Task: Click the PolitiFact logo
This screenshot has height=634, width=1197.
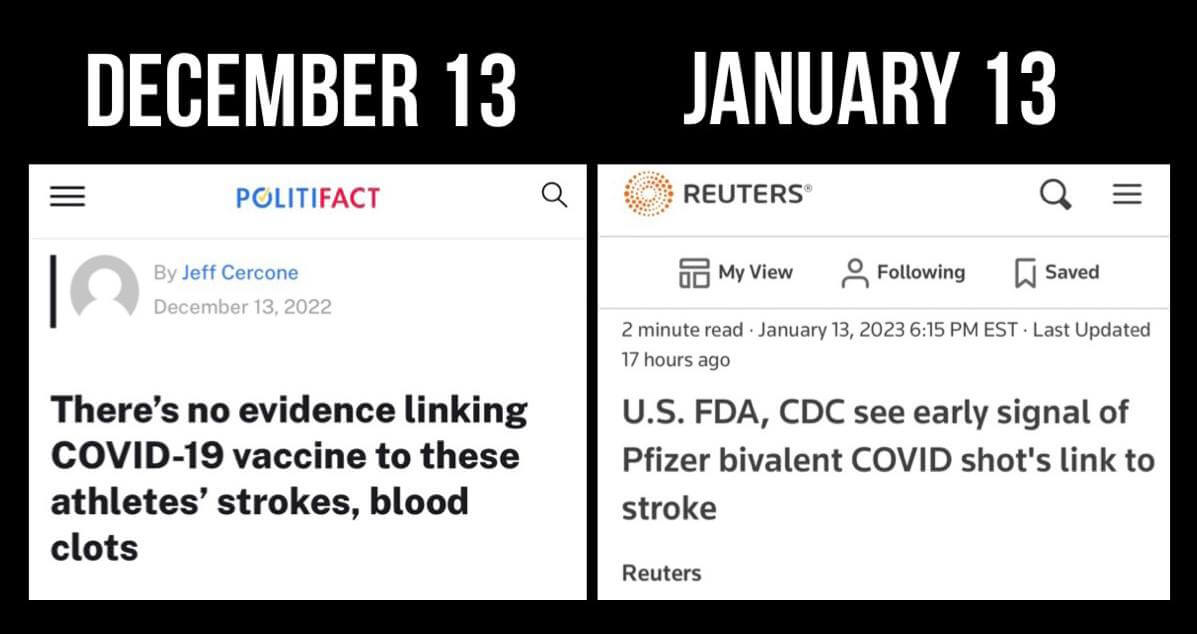Action: click(308, 197)
